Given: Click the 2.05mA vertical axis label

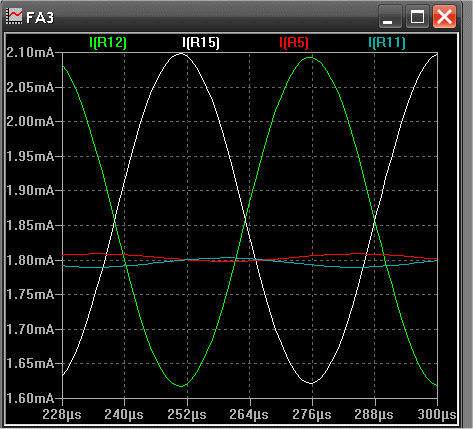Looking at the screenshot, I should [x=30, y=87].
